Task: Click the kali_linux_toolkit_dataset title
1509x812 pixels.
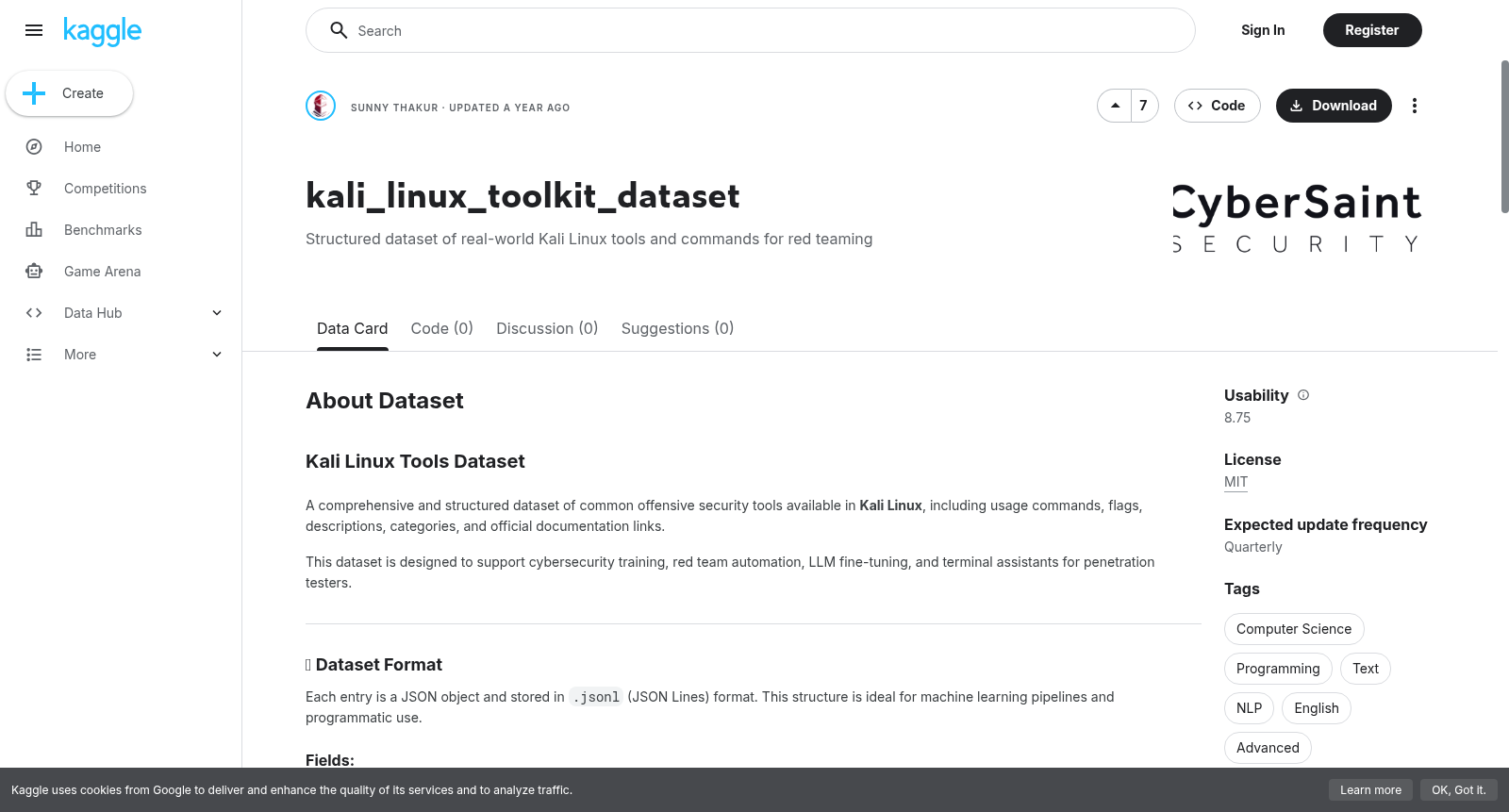Action: (x=522, y=196)
